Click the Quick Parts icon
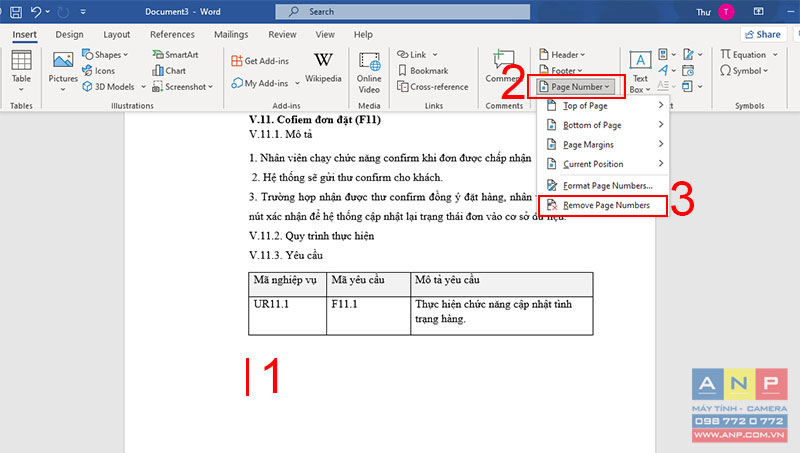Screen dimensions: 800x453 663,54
